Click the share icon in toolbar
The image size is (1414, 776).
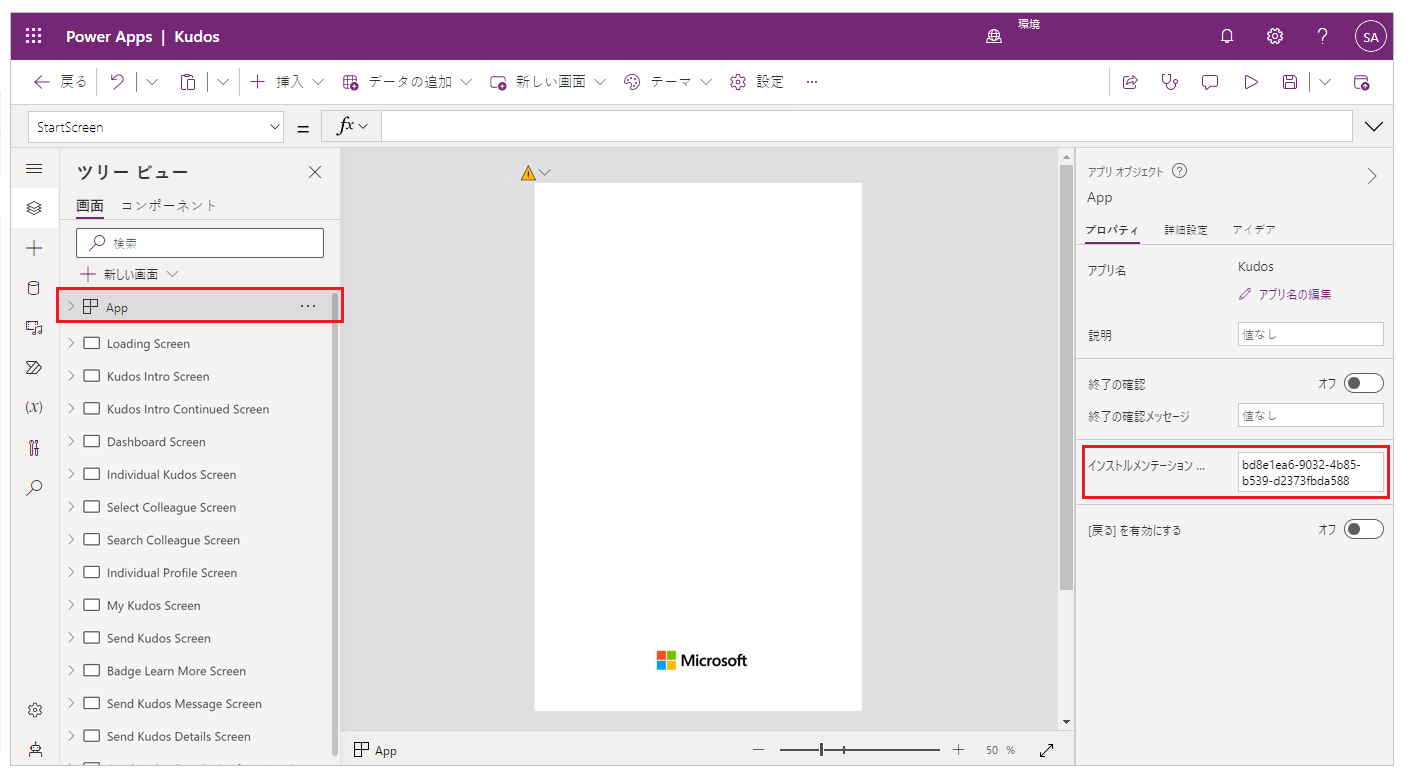(x=1130, y=82)
